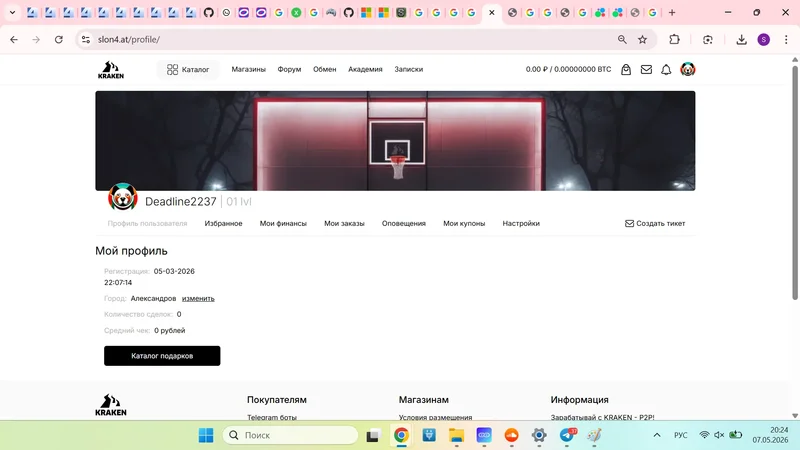Open Telegram from the taskbar

(x=567, y=435)
